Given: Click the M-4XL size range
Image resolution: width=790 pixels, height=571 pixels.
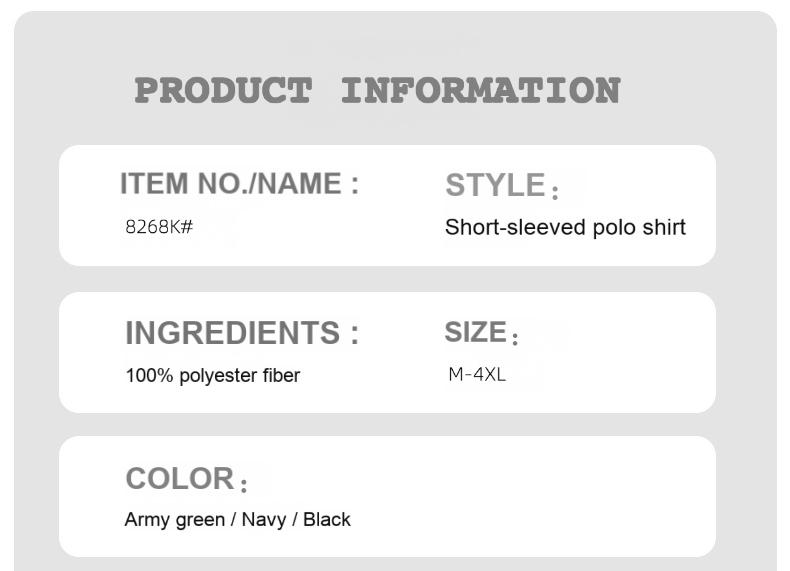Looking at the screenshot, I should [477, 375].
